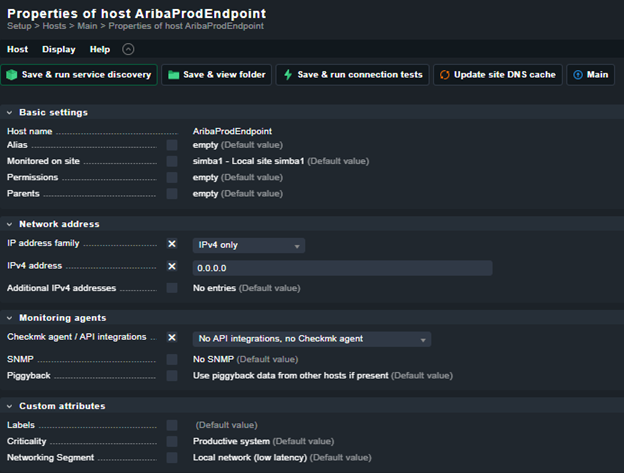This screenshot has width=624, height=473.
Task: Click the circular collapse arrow next to Help
Action: click(x=128, y=49)
